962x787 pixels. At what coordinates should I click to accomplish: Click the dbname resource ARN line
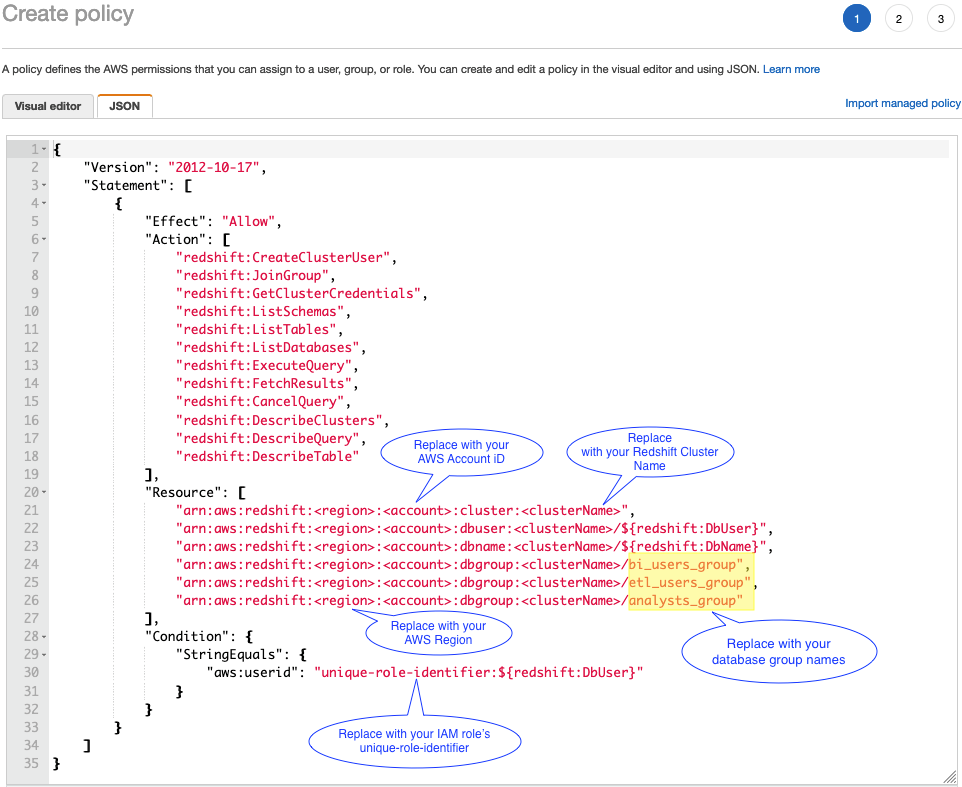click(471, 546)
